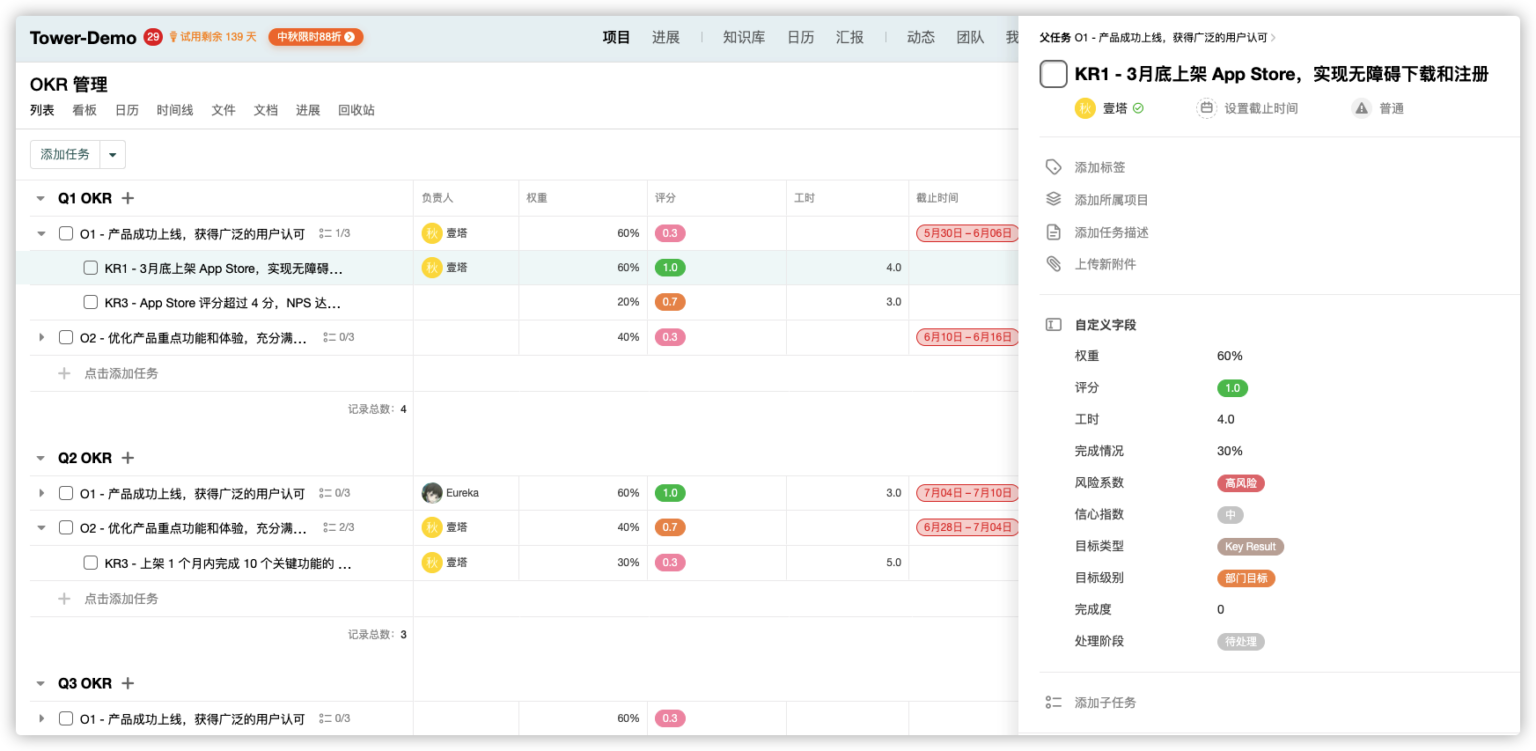This screenshot has width=1536, height=751.
Task: Collapse the Q1 OKR group
Action: coord(40,197)
